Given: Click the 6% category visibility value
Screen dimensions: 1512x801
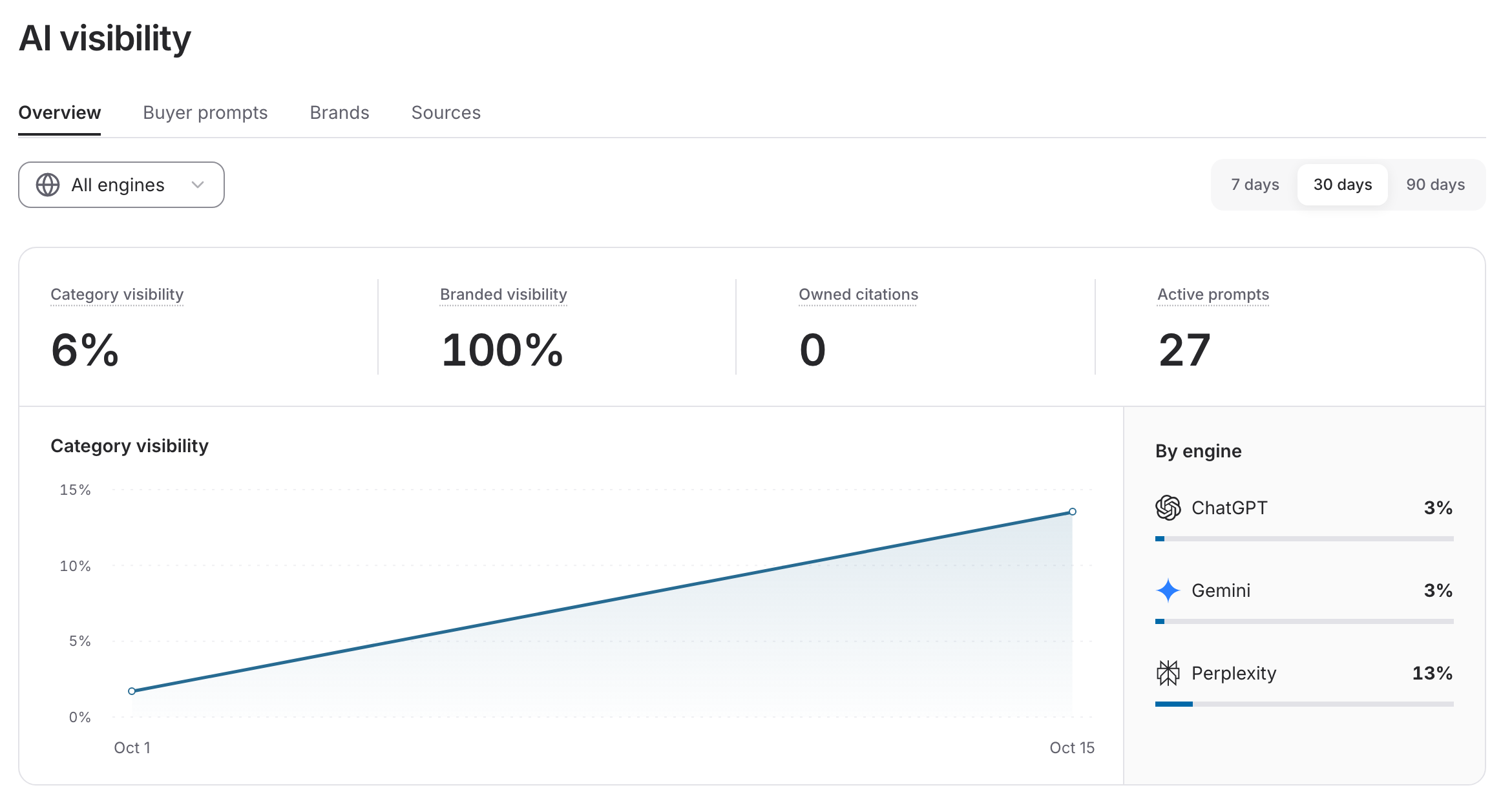Looking at the screenshot, I should [x=85, y=350].
